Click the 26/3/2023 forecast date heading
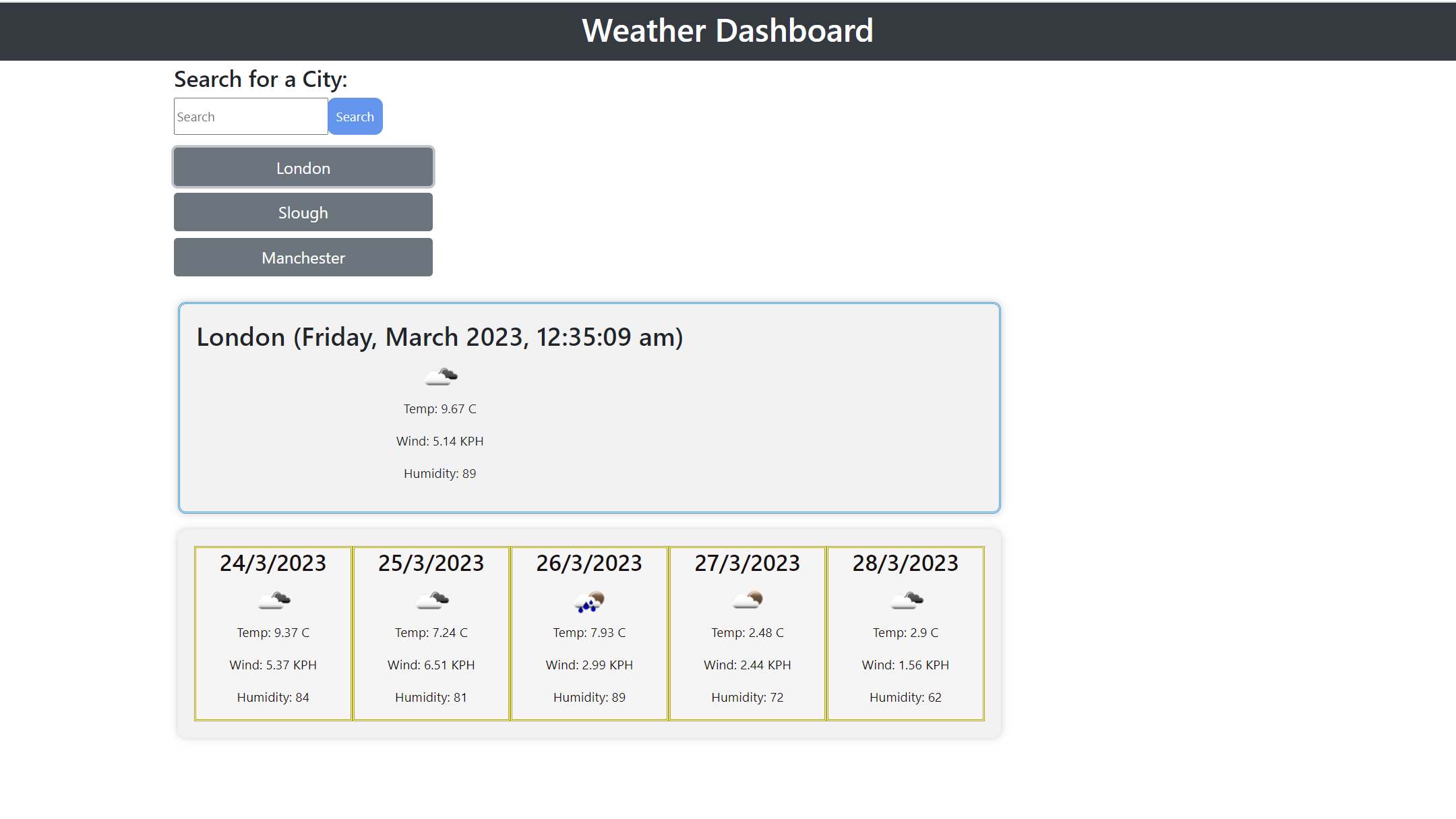 pos(589,563)
